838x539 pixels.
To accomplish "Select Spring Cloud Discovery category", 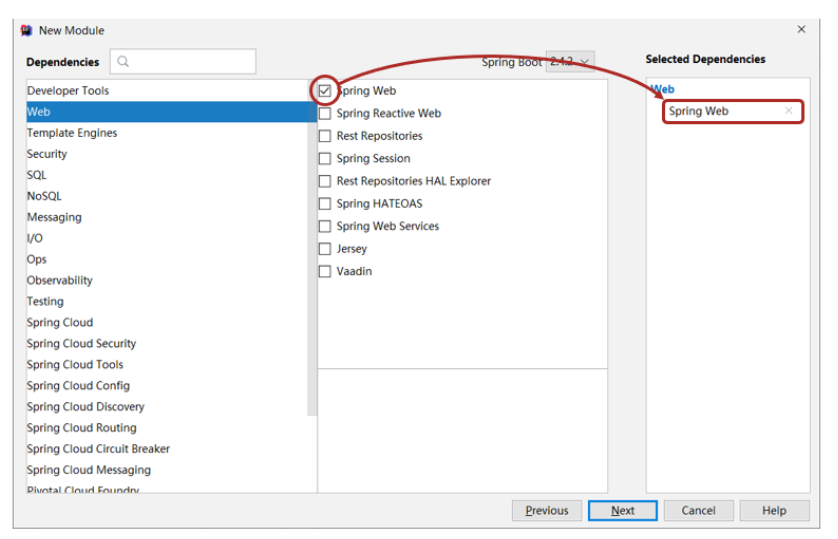I will pos(167,407).
